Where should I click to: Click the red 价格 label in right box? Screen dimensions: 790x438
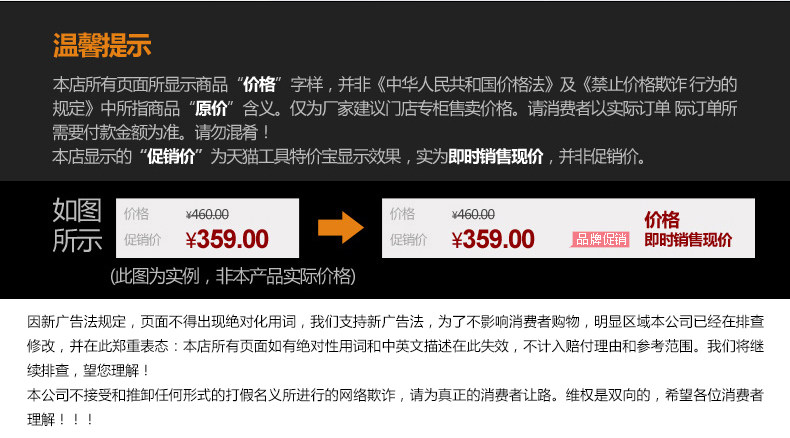[x=662, y=220]
